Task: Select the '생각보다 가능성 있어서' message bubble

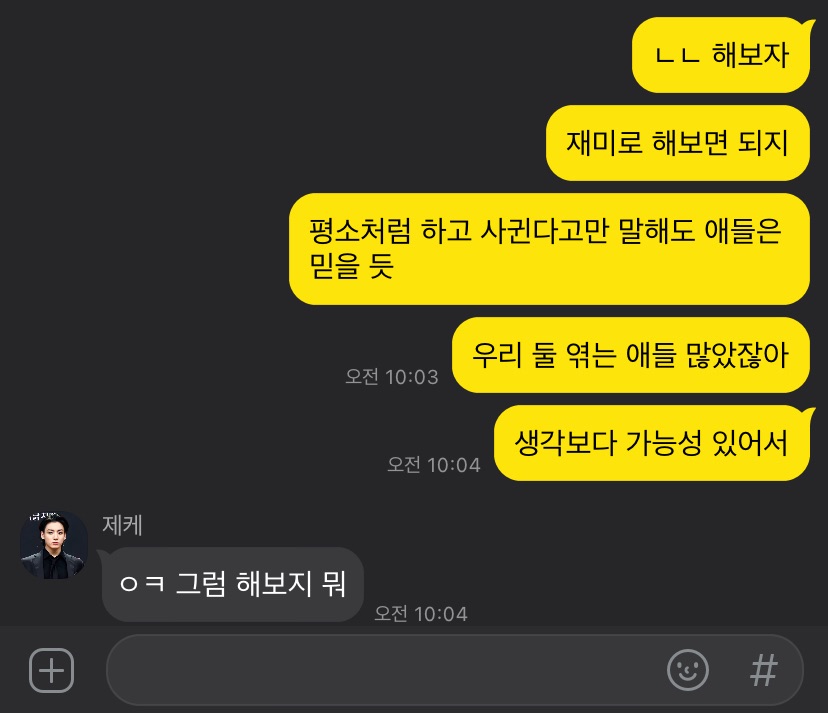Action: point(652,443)
